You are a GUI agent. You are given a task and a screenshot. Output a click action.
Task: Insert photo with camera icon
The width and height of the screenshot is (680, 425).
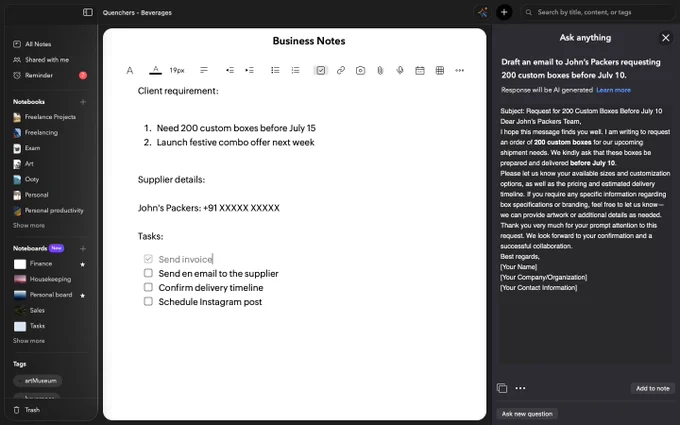360,70
